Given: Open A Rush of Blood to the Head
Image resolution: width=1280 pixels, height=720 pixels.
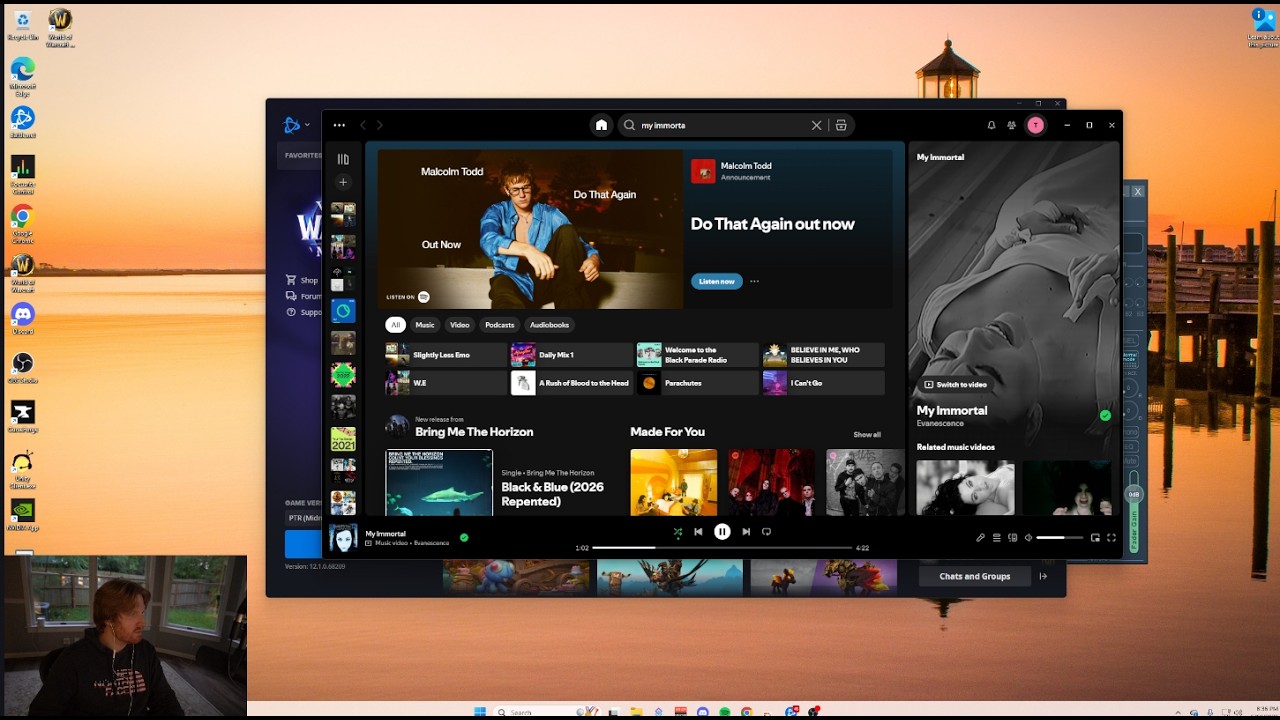Looking at the screenshot, I should tap(572, 383).
